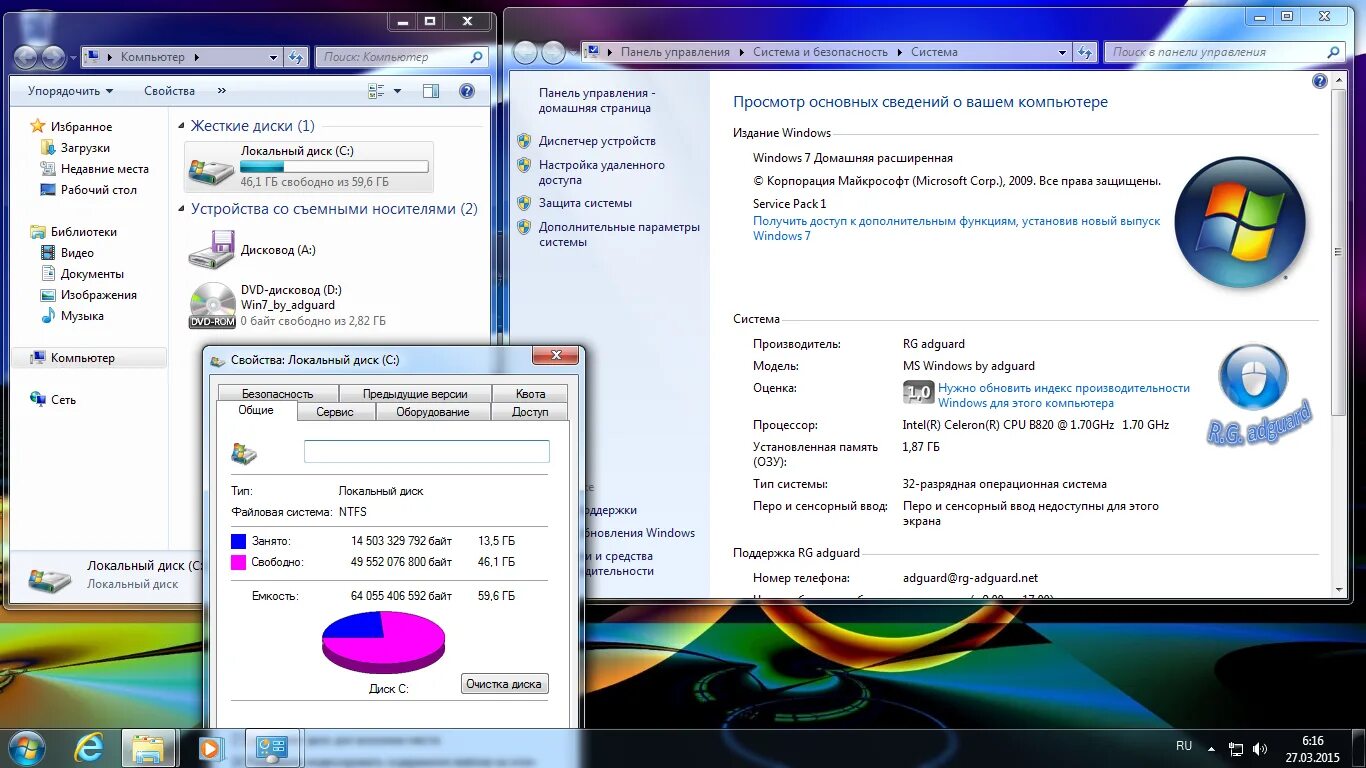Open Дополнительные параметры системы link

(619, 234)
